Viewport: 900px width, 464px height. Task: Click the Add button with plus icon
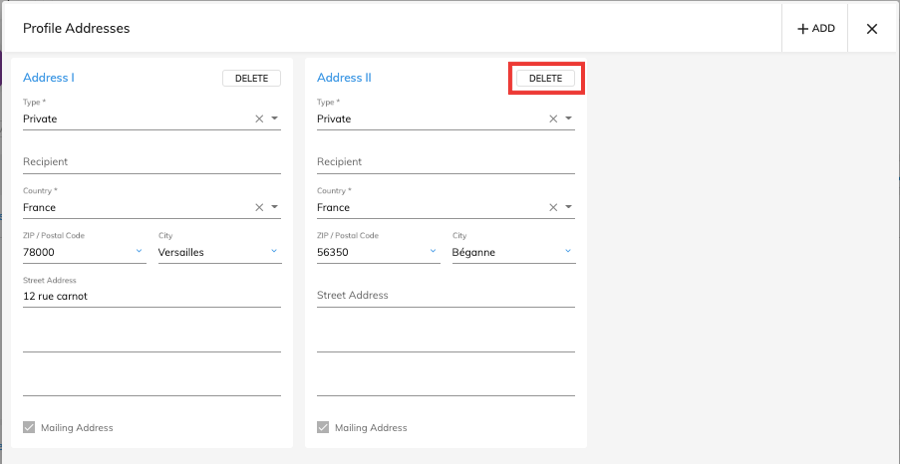point(815,29)
